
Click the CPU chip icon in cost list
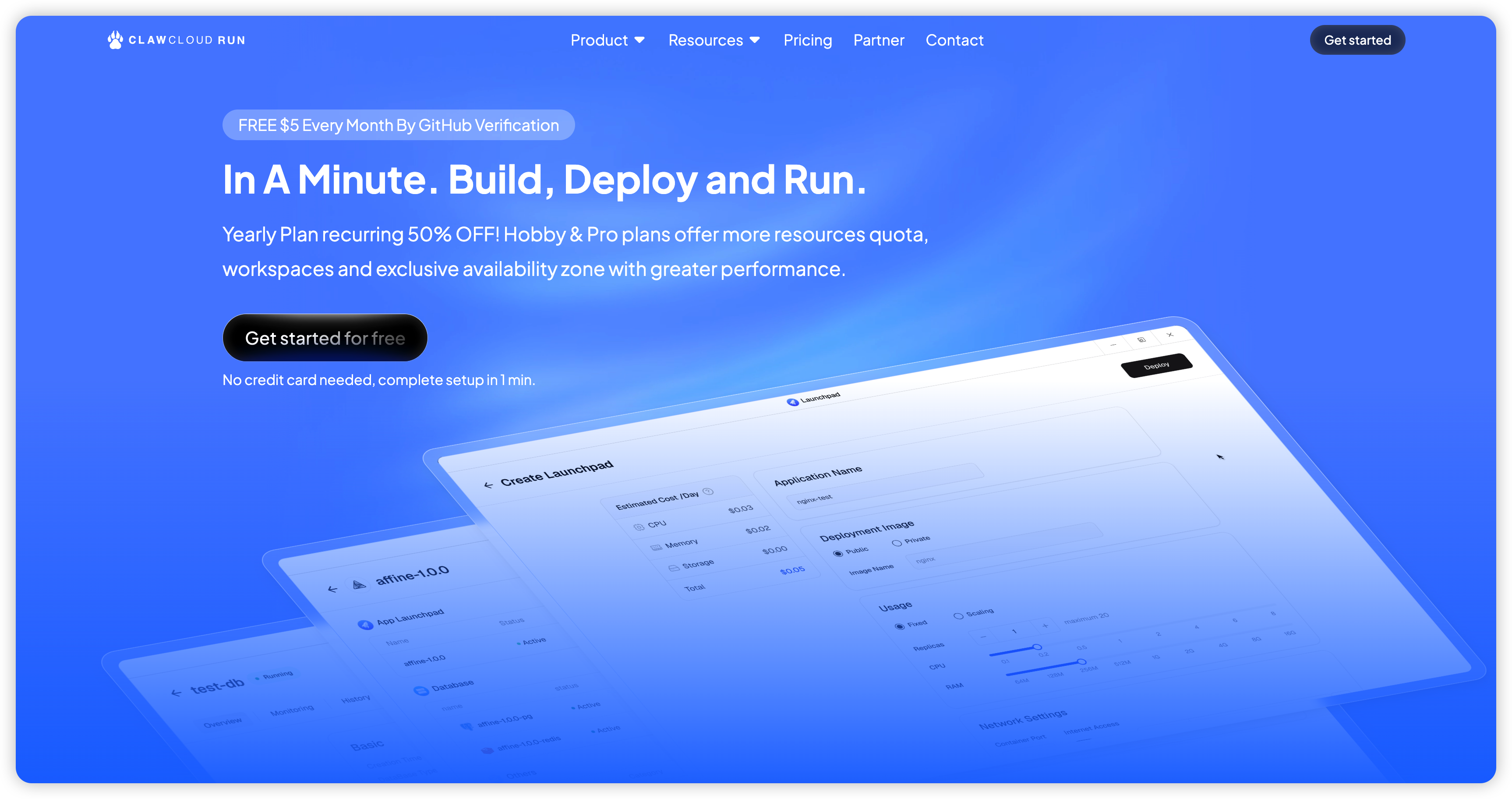639,527
